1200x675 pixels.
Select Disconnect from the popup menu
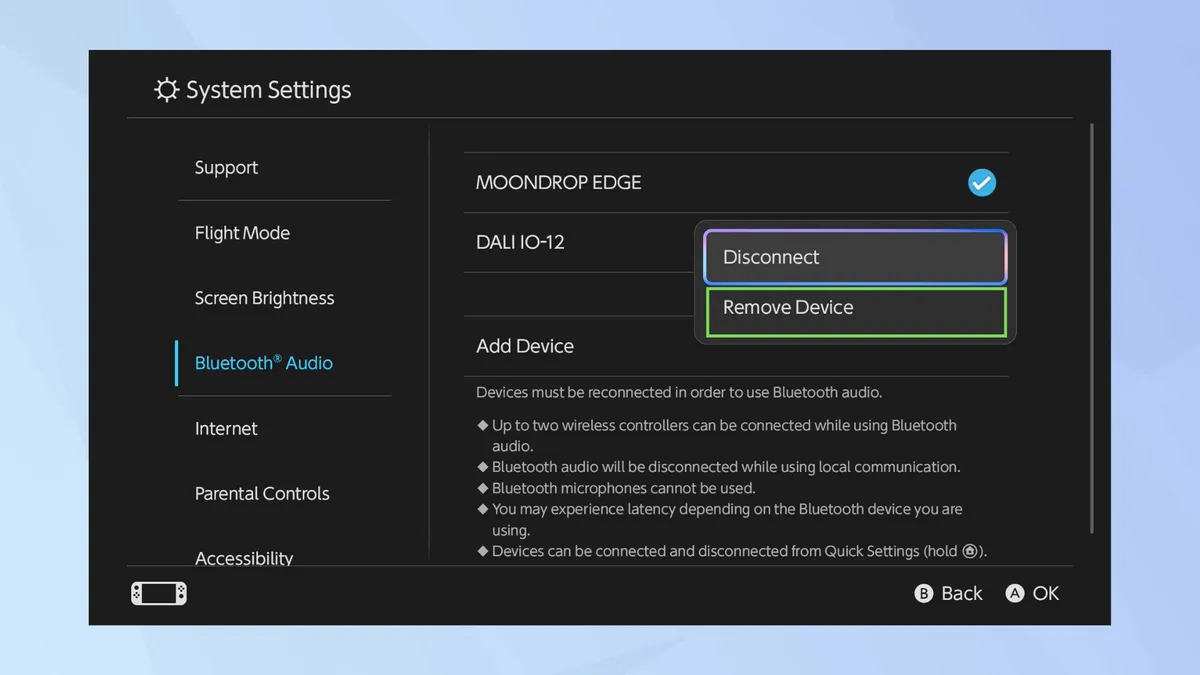pyautogui.click(x=855, y=257)
